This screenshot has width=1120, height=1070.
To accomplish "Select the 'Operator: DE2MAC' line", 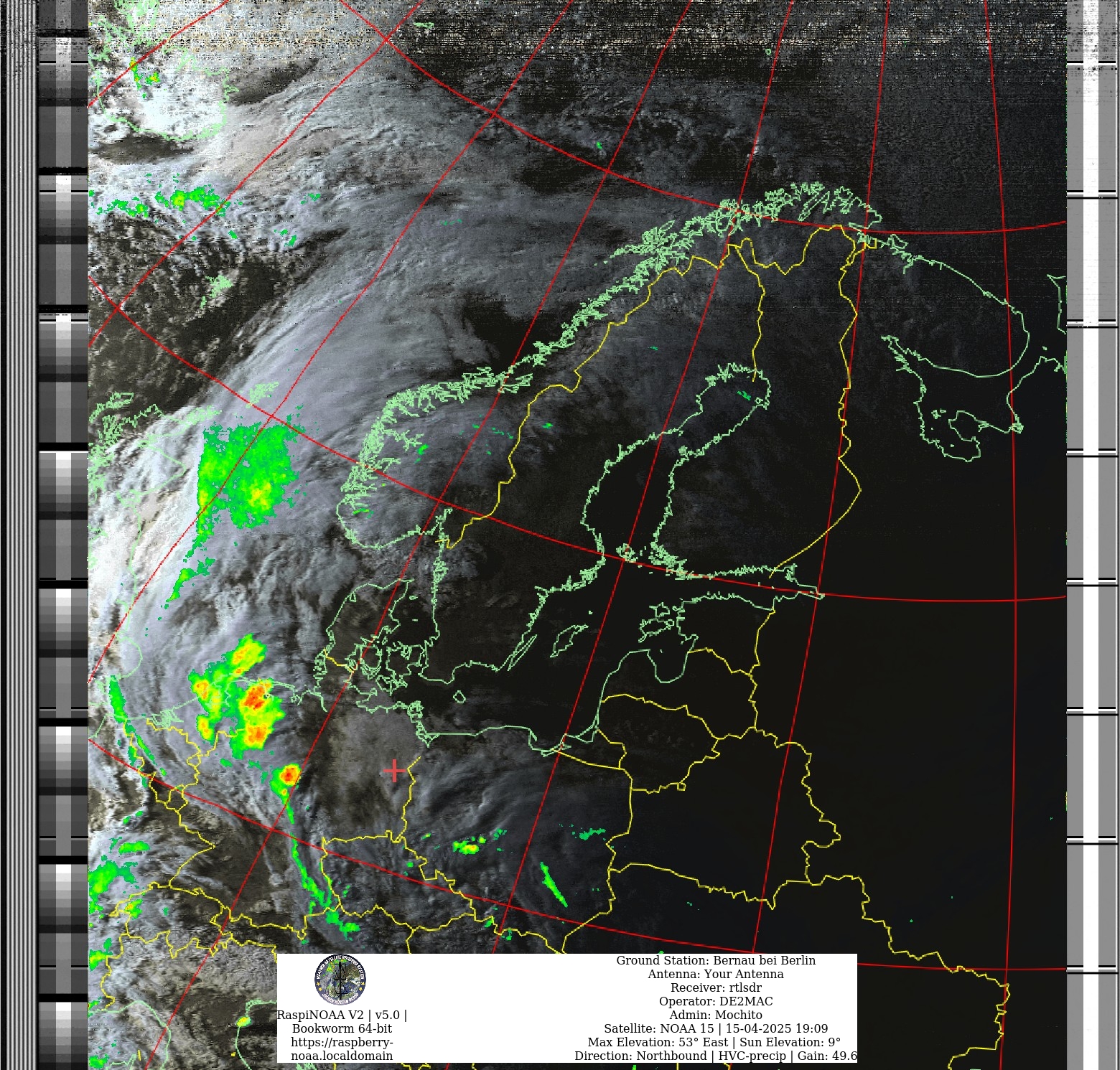I will 716,1001.
